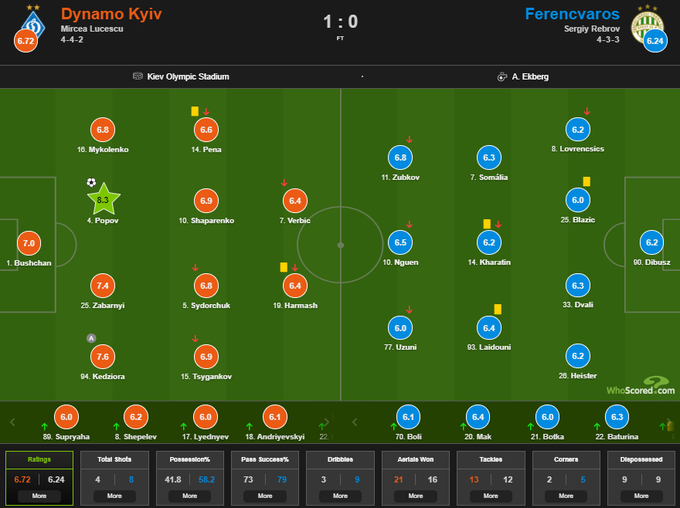Click More under Dispossessed
The image size is (680, 508).
coord(641,495)
